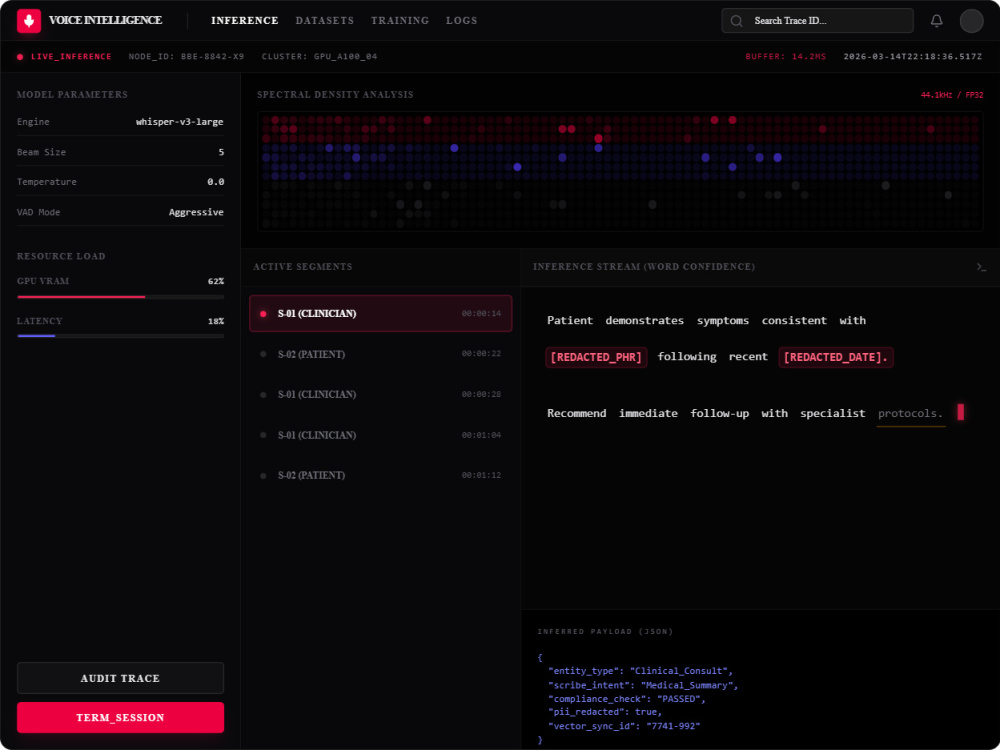Click the Engine value whisper-v3-large
The image size is (1000, 750).
pos(179,122)
